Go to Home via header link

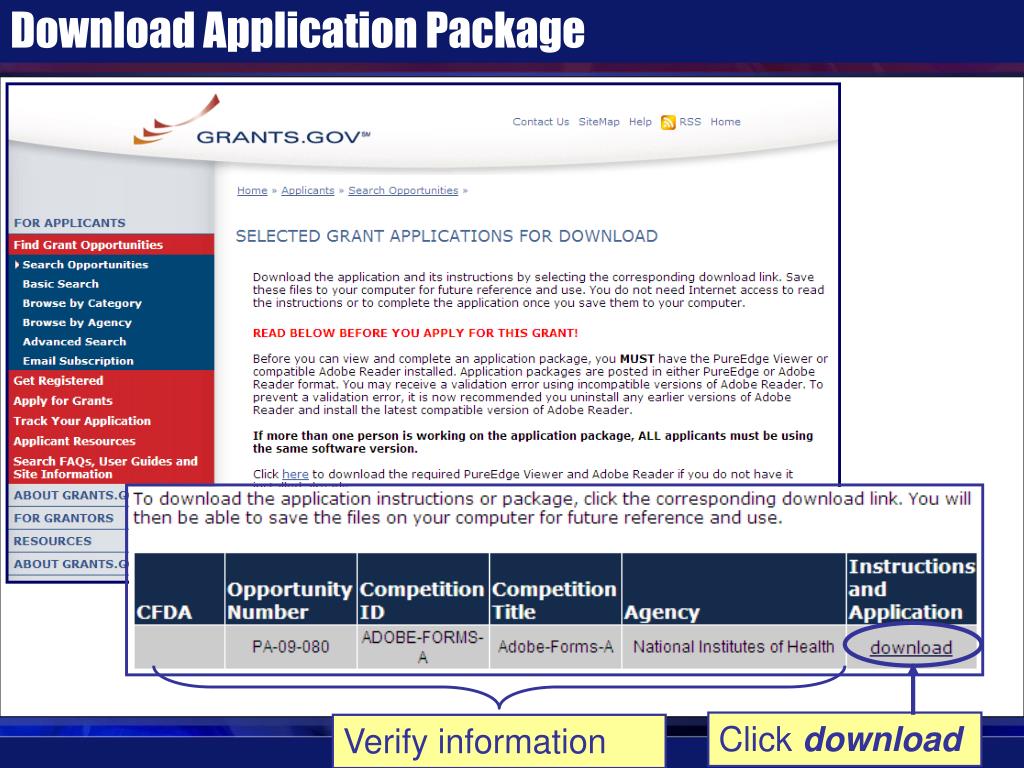click(725, 121)
